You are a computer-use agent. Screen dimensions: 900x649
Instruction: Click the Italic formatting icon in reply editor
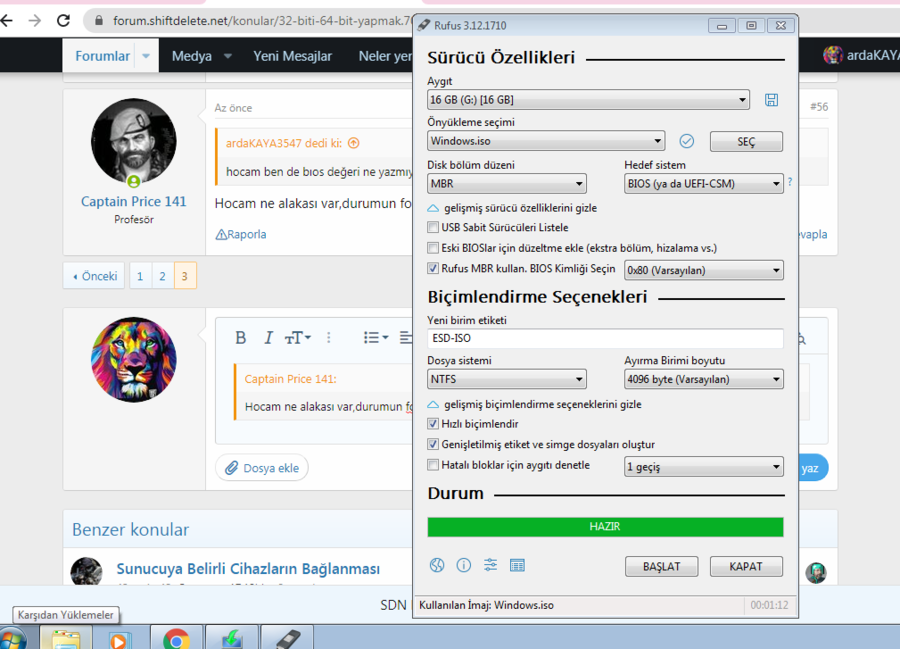268,337
